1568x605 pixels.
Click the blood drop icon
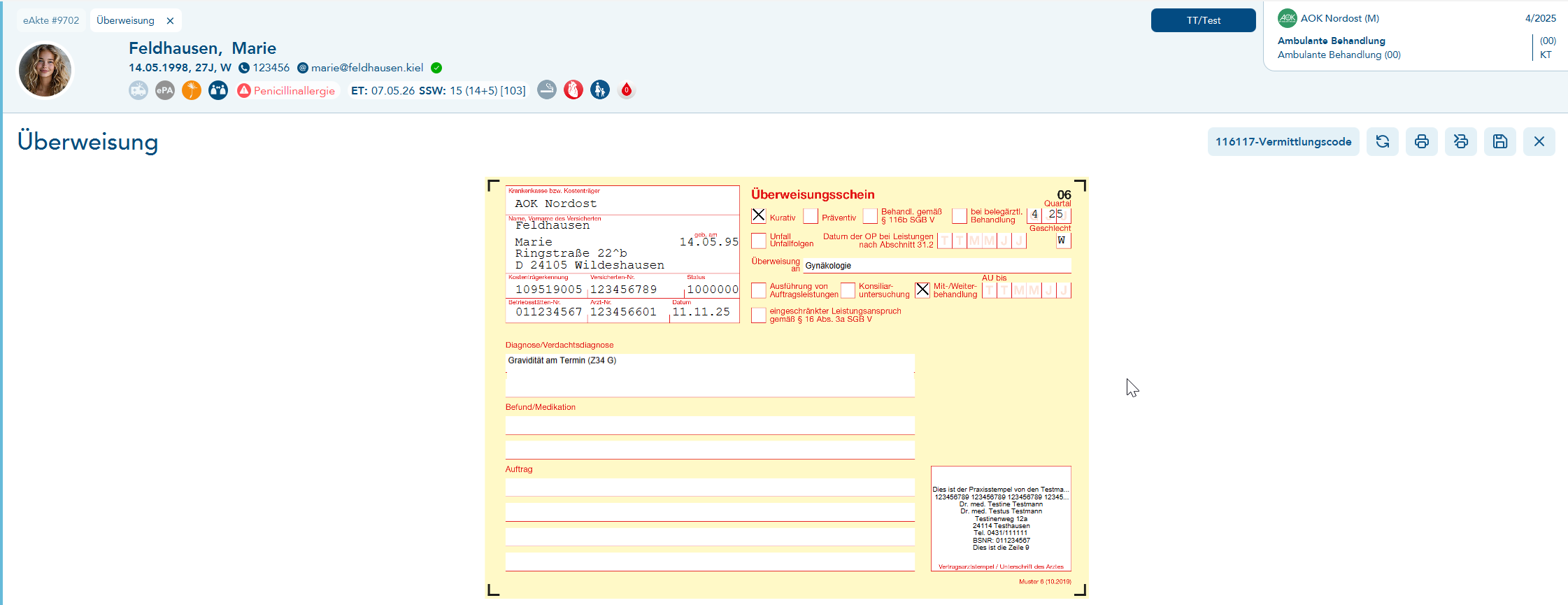pyautogui.click(x=627, y=90)
